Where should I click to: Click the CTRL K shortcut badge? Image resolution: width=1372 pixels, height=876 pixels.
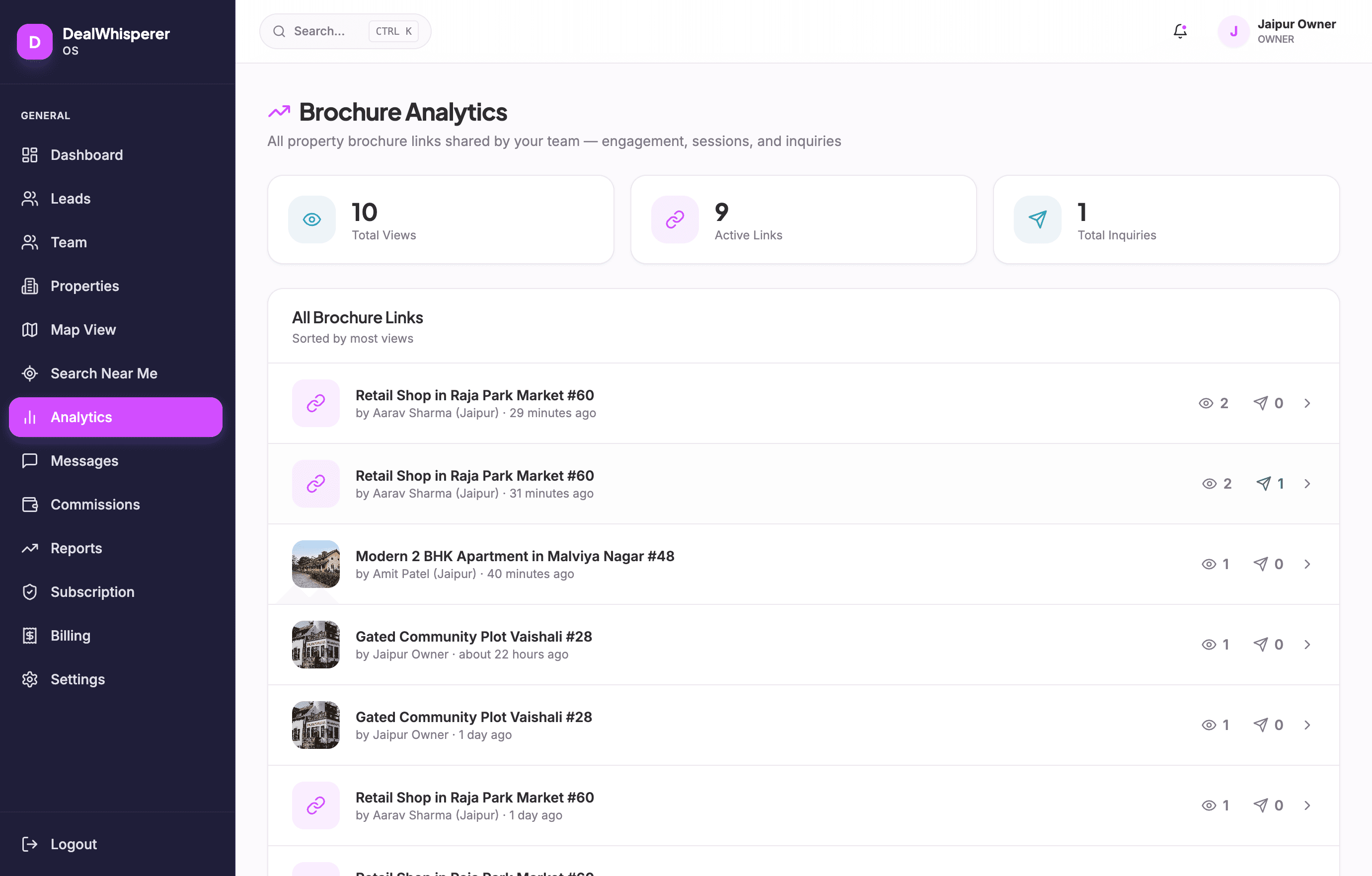(x=394, y=31)
